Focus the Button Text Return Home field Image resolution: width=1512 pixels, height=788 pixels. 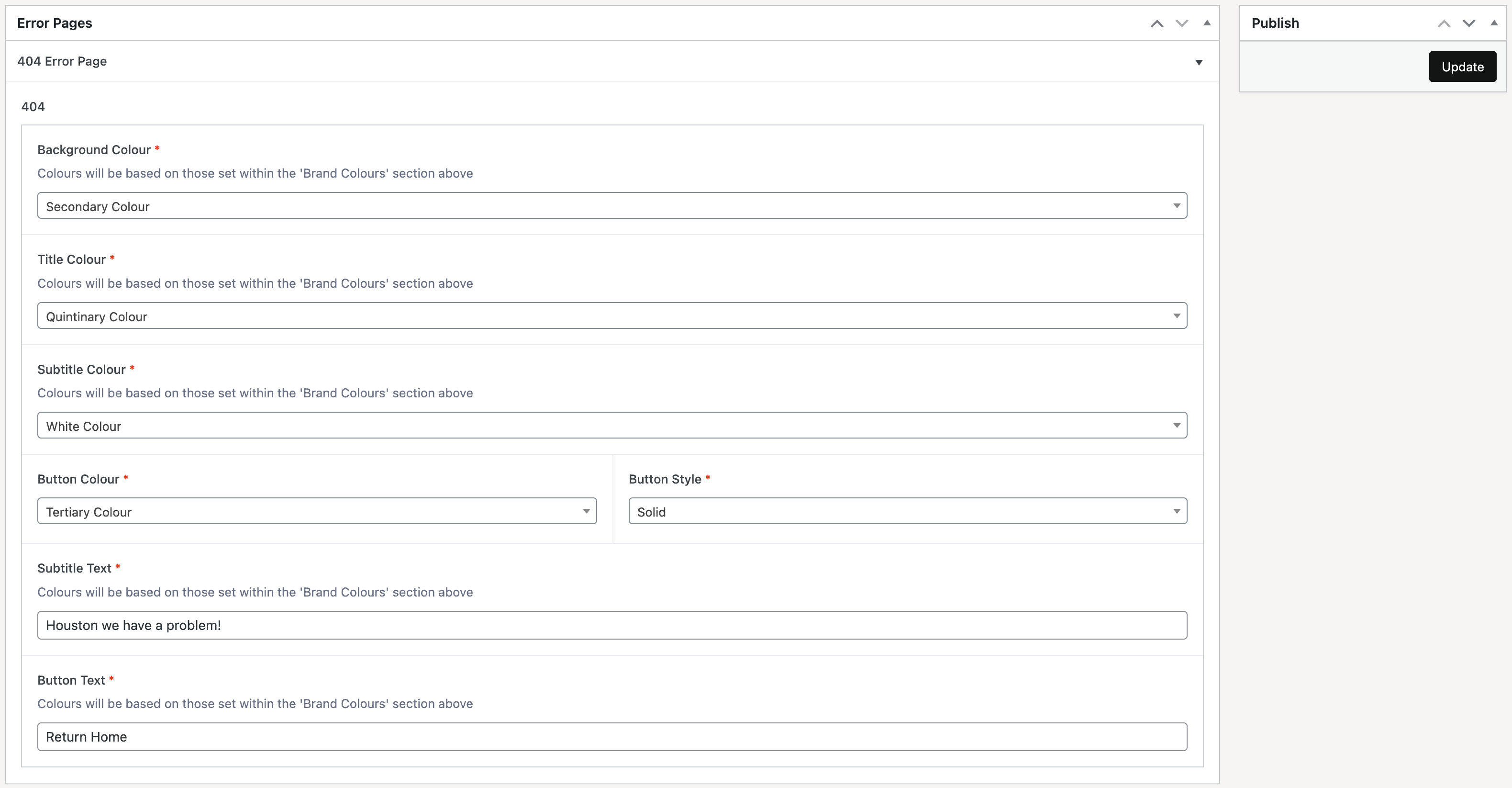tap(611, 737)
